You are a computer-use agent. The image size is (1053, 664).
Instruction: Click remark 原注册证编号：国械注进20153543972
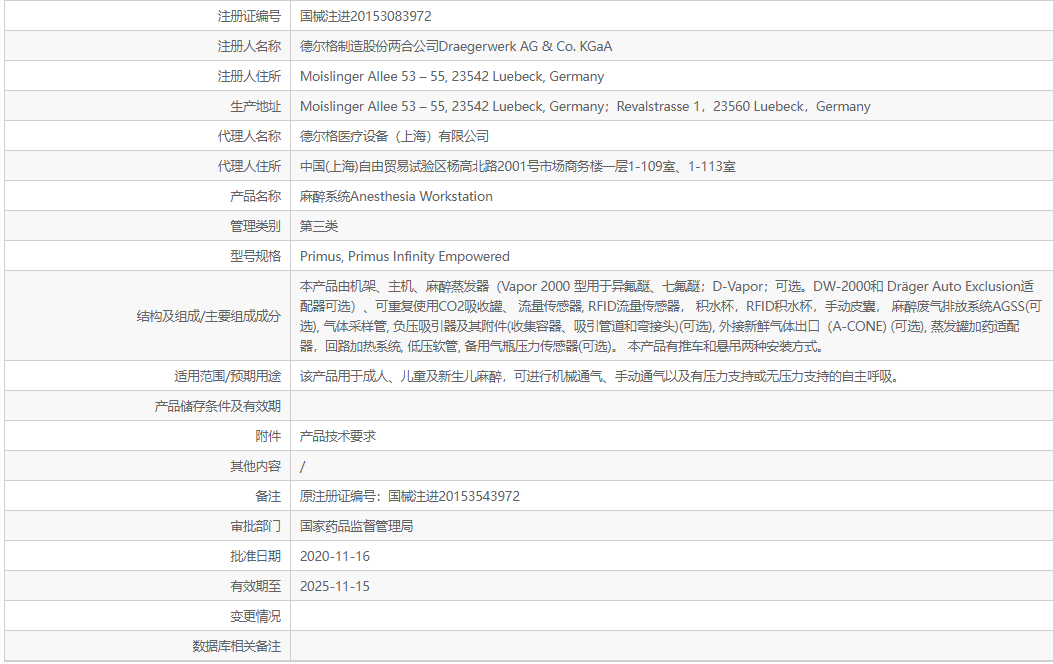(x=410, y=496)
